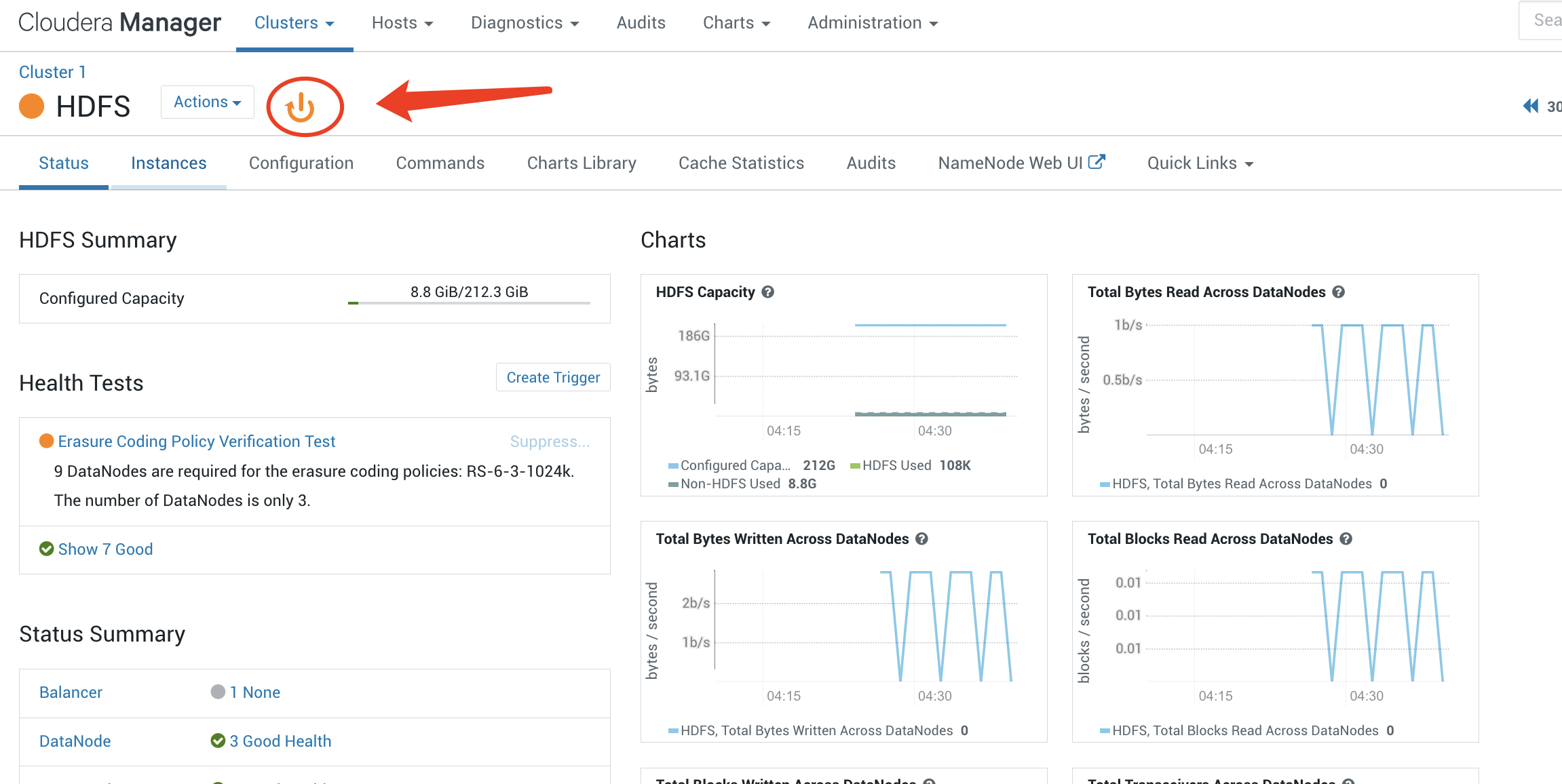Open the Audits tab under HDFS
1562x784 pixels.
click(871, 163)
